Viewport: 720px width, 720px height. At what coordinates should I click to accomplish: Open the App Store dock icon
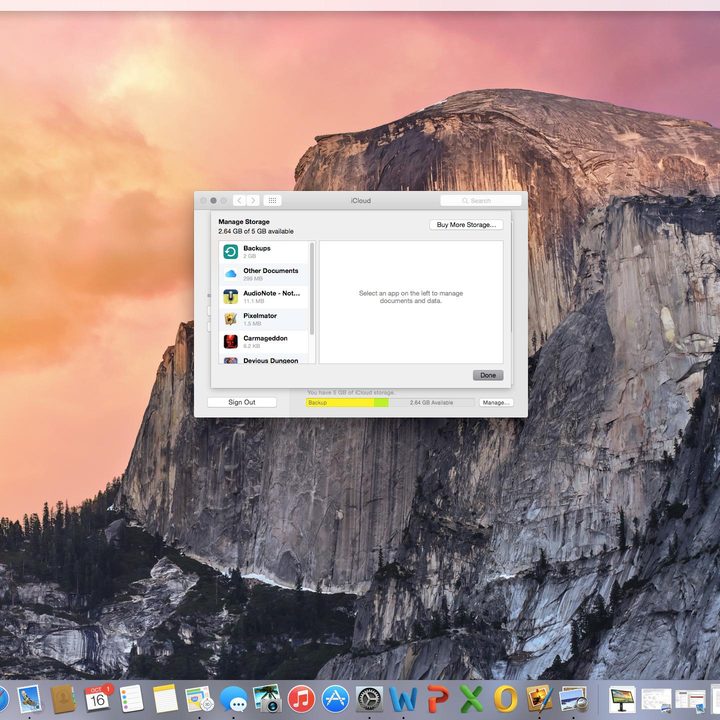pyautogui.click(x=335, y=699)
